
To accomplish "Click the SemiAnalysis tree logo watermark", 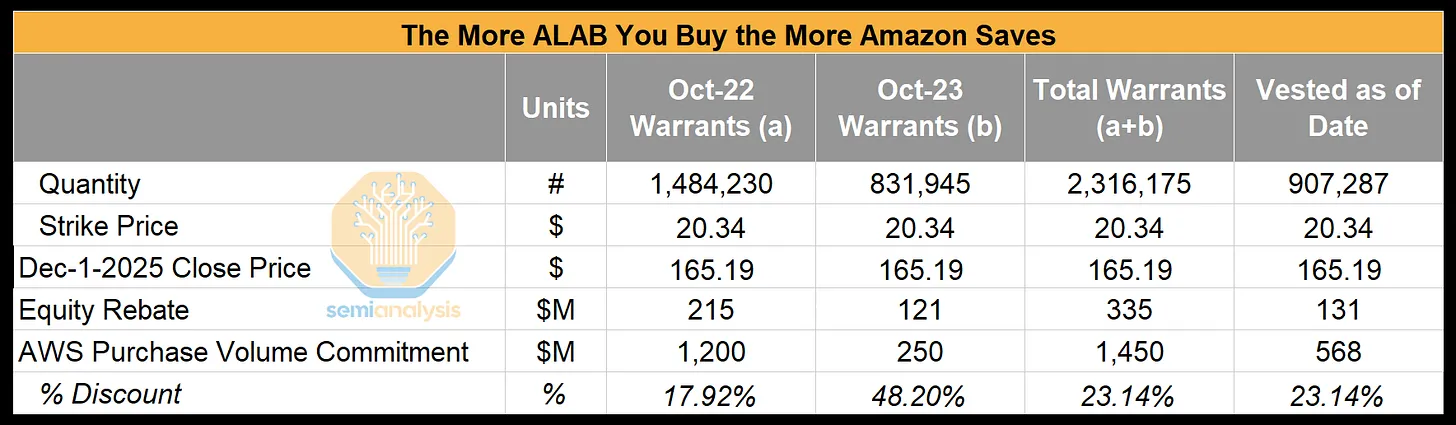I will (x=395, y=232).
